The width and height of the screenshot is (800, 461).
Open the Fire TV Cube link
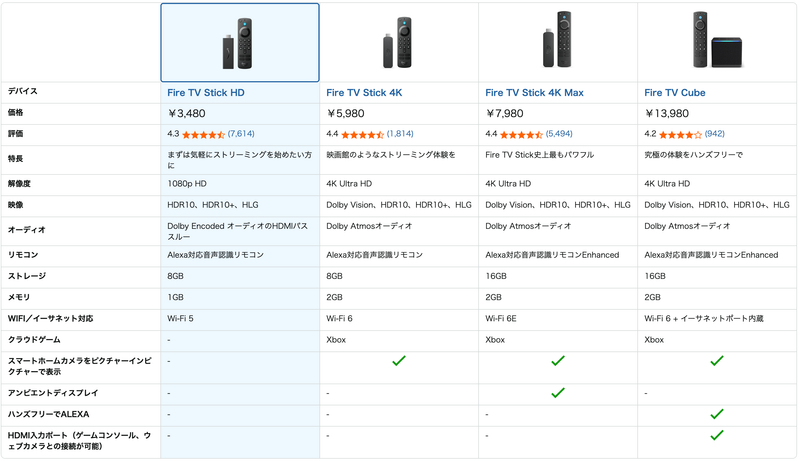click(x=679, y=92)
